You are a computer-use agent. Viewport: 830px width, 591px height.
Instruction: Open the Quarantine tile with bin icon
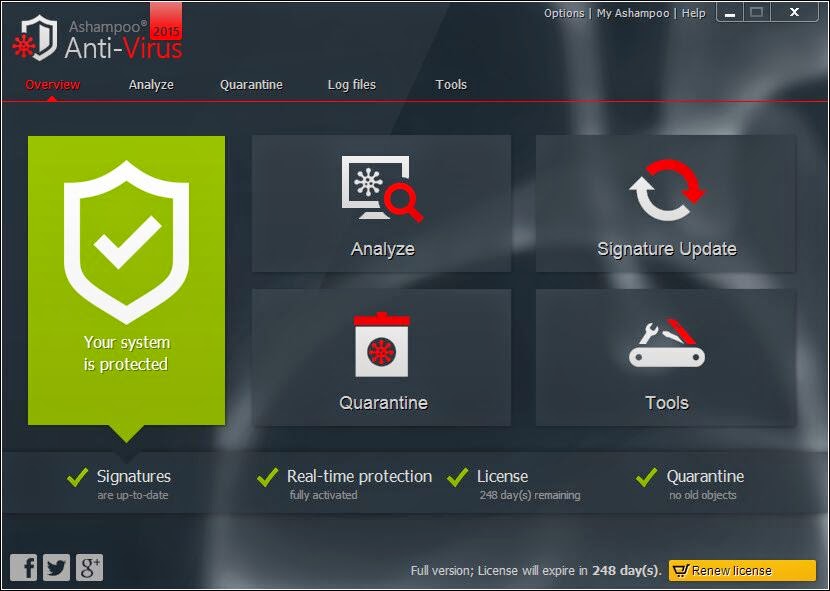click(381, 357)
